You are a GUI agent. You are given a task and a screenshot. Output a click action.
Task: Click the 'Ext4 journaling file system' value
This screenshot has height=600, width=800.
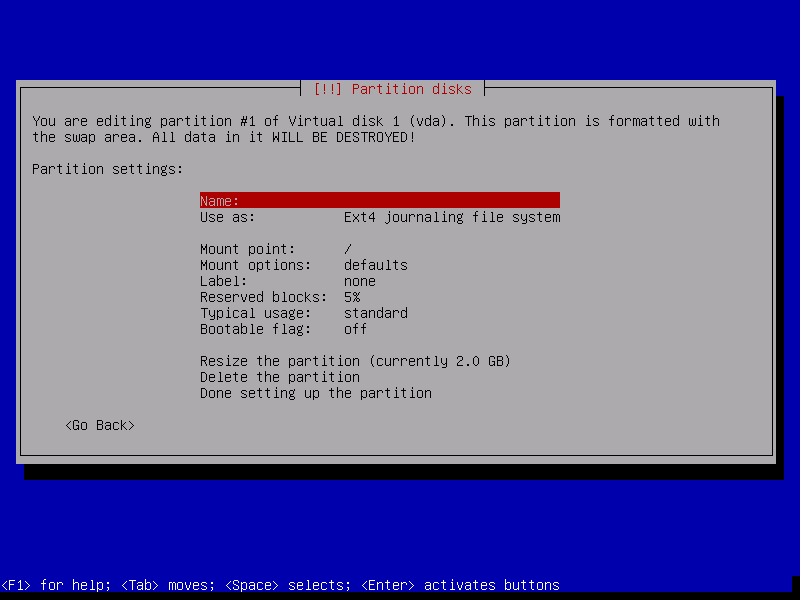point(452,217)
